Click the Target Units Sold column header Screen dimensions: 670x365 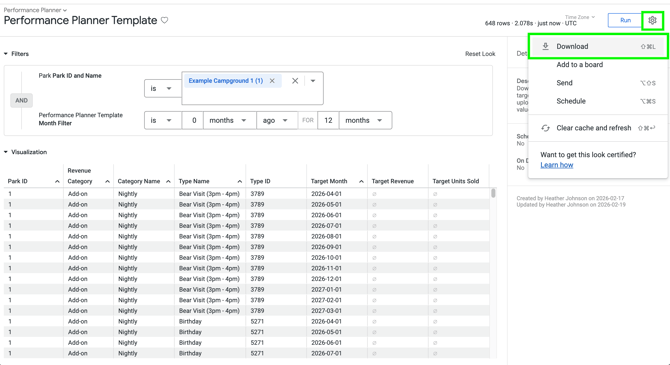(455, 181)
